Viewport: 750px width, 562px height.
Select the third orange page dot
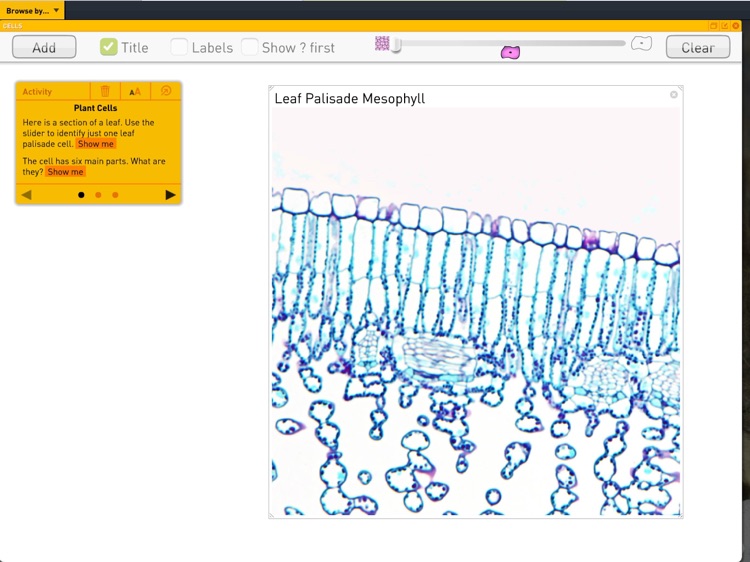tap(115, 195)
